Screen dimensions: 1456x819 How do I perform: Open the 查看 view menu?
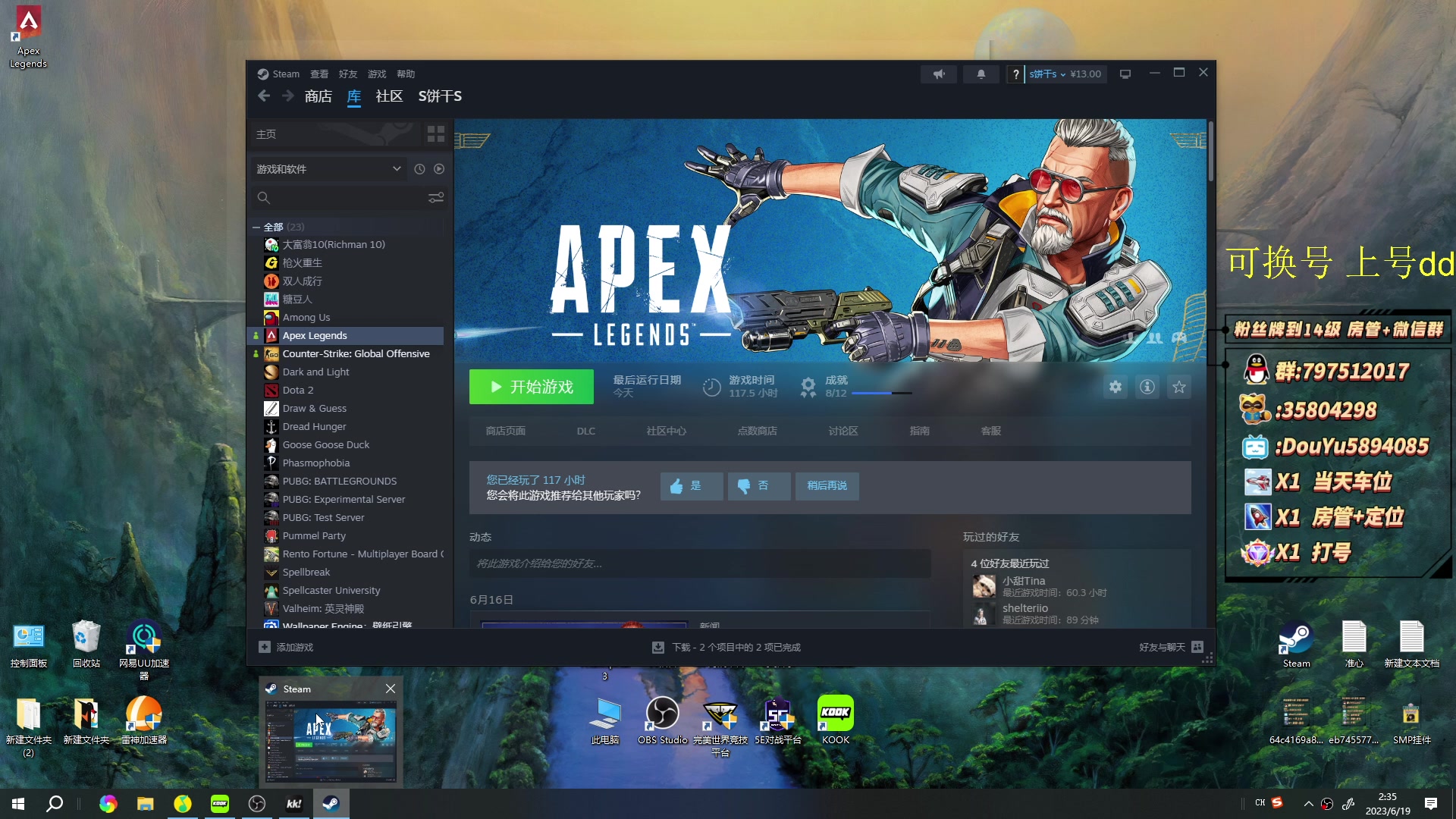319,74
